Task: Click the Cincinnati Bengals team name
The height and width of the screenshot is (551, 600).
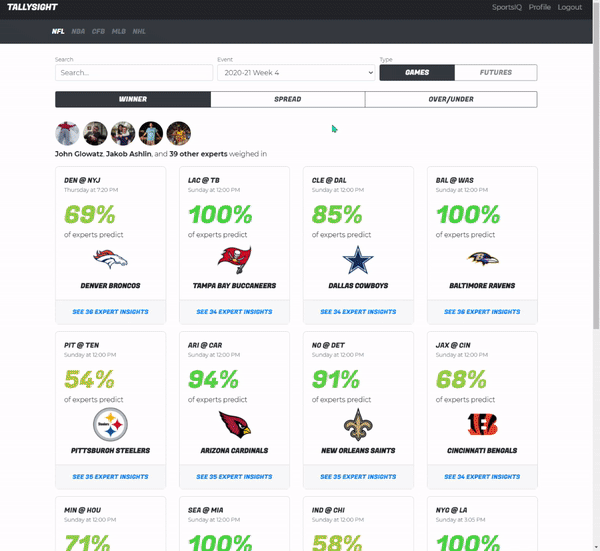Action: coord(482,451)
